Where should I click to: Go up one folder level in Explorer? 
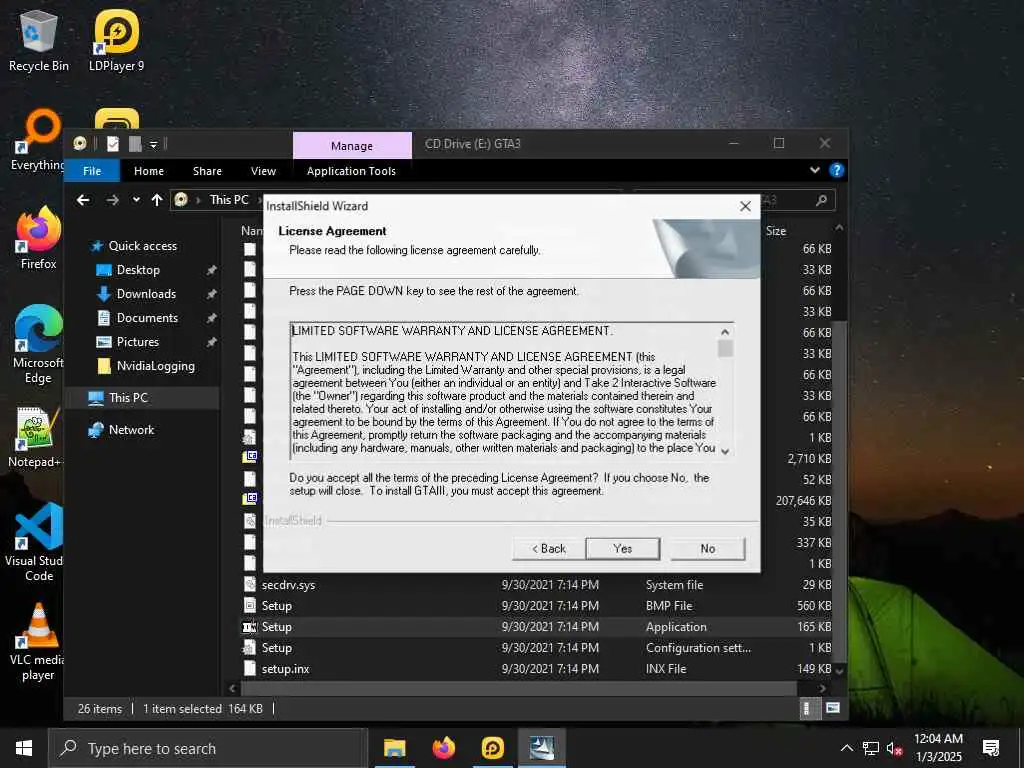coord(157,200)
